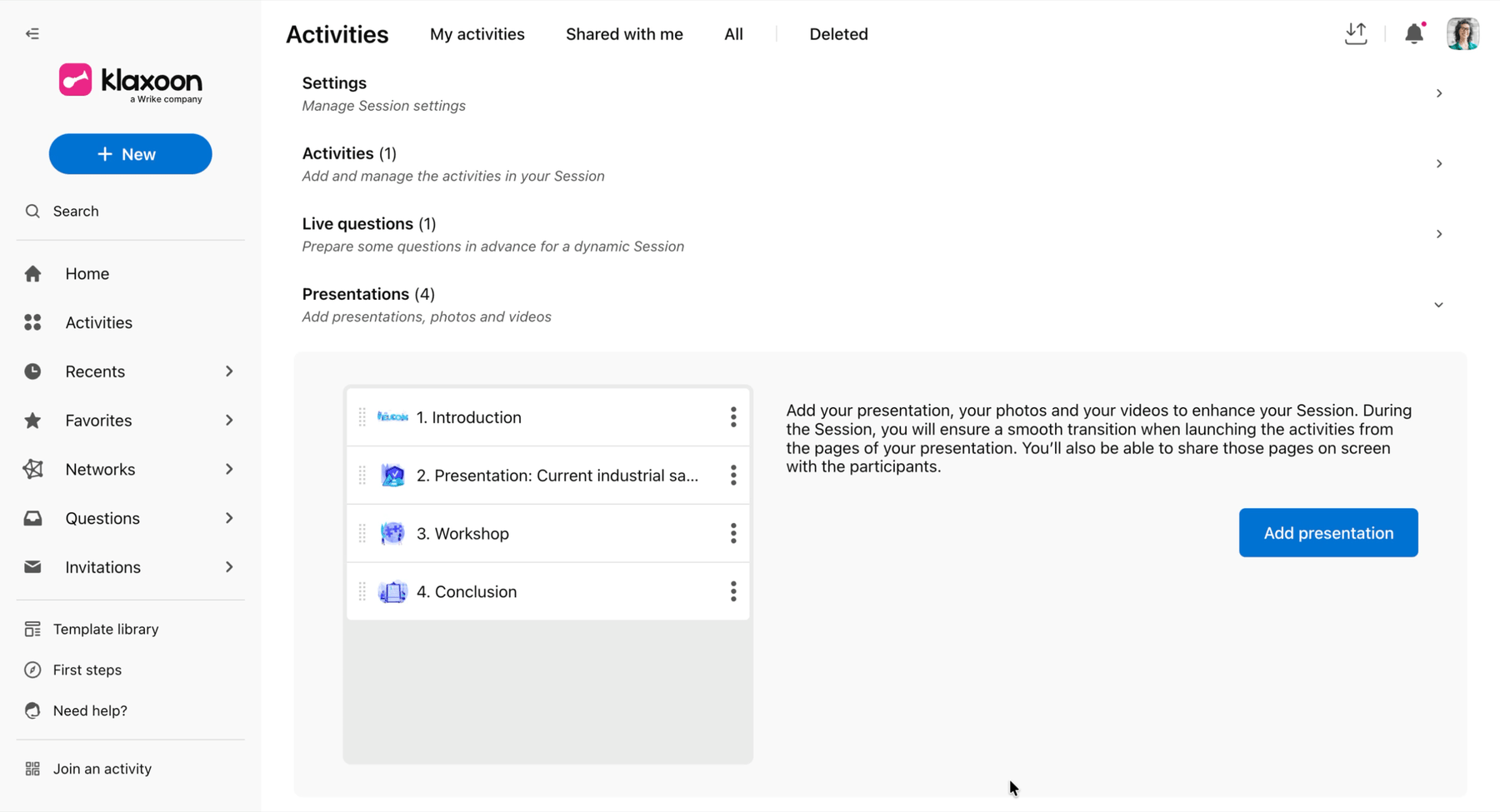Open the notifications bell

1414,34
